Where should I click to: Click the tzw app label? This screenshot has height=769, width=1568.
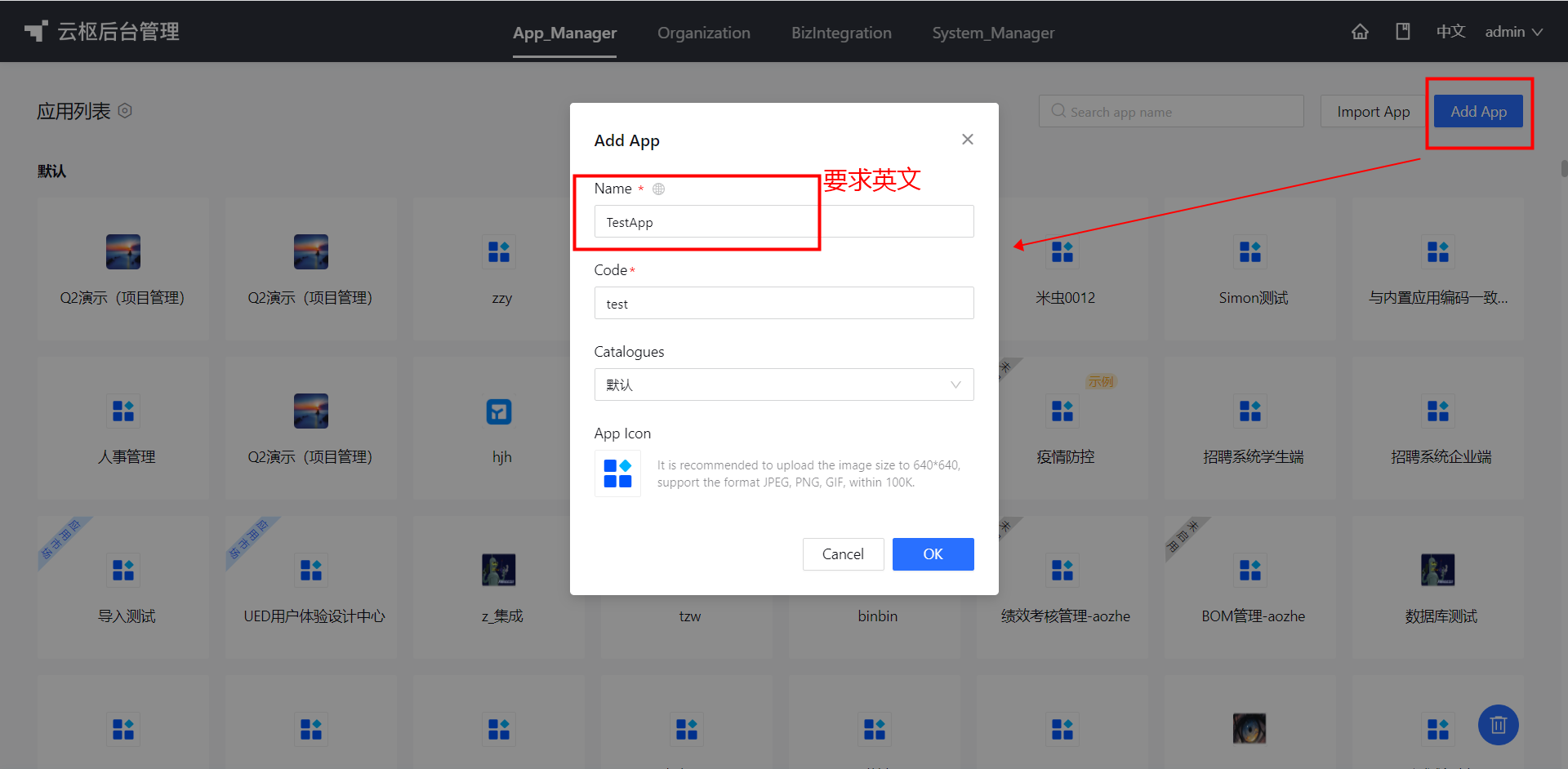(x=690, y=616)
